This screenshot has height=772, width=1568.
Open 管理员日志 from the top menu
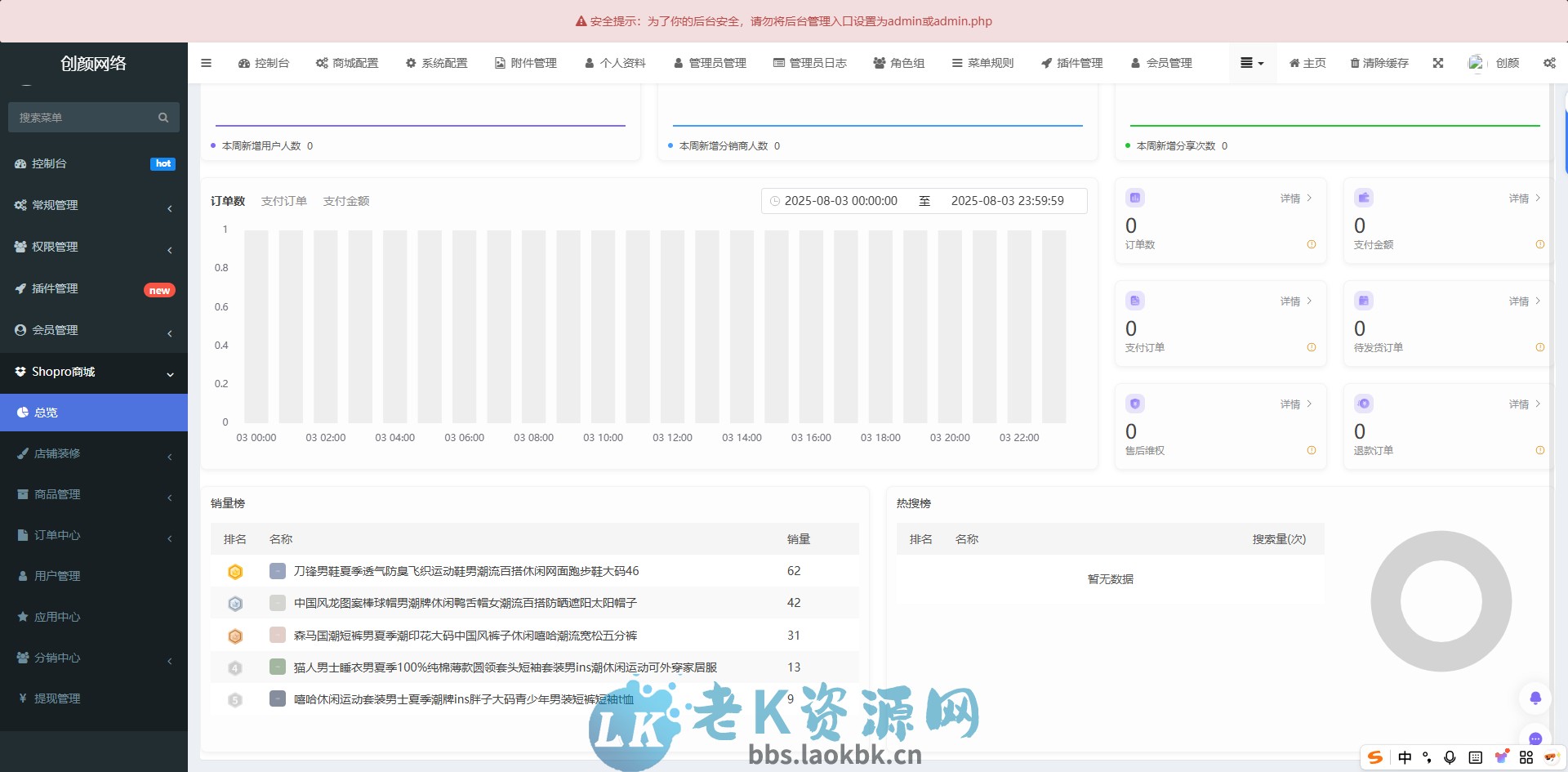point(810,63)
